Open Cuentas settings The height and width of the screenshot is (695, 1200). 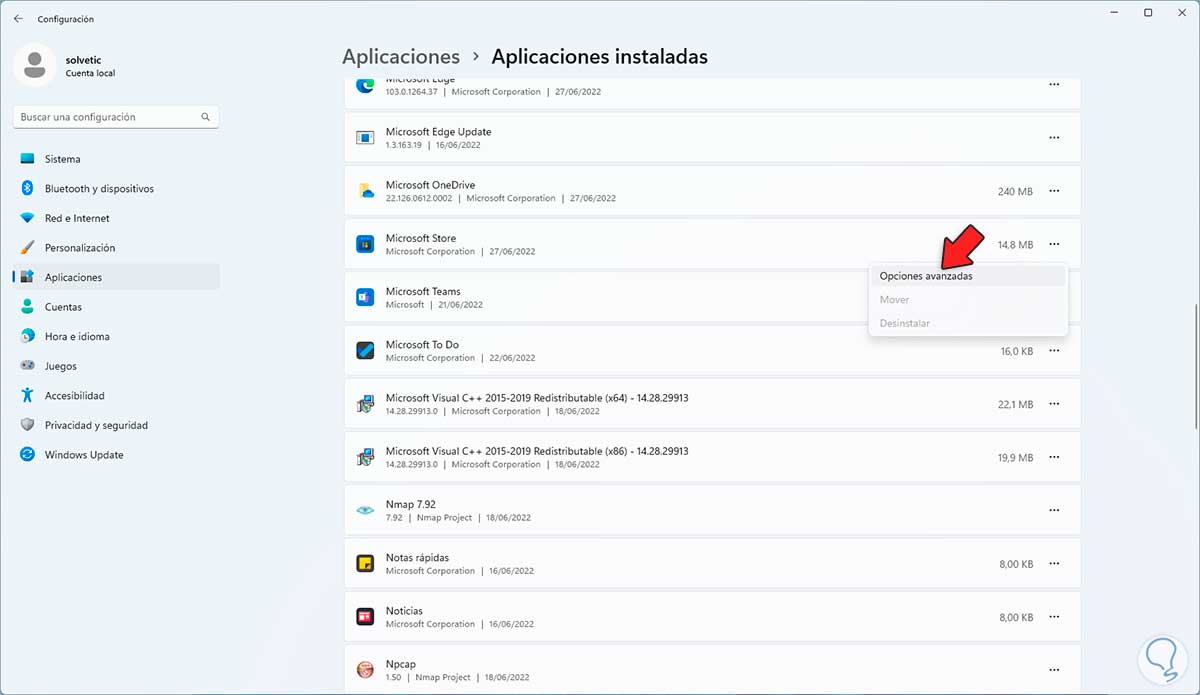(x=116, y=307)
